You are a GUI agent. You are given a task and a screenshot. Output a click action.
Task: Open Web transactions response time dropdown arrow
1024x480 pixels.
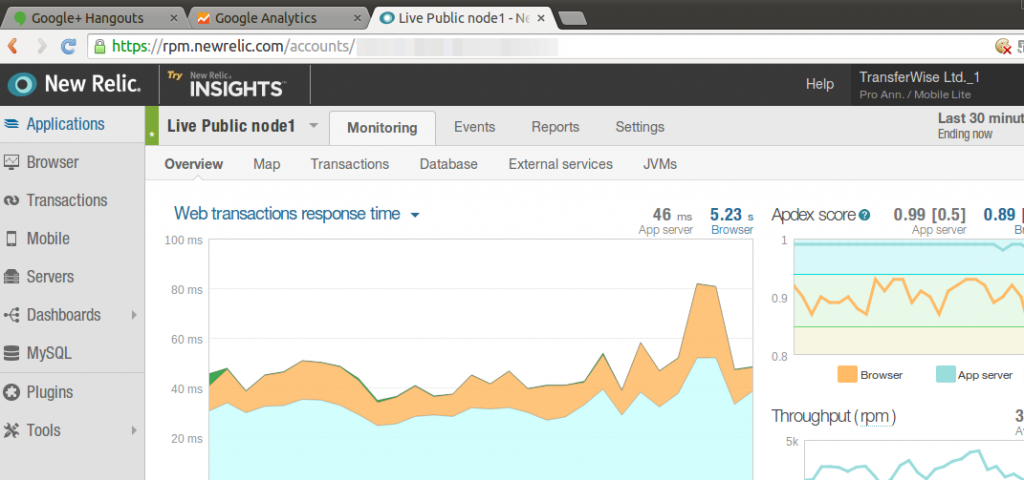(415, 215)
